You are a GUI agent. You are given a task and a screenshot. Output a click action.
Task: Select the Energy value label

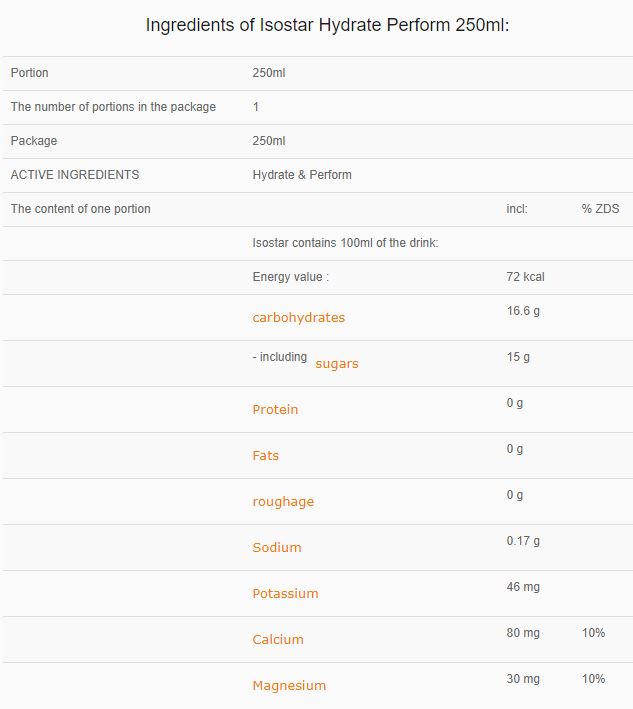click(291, 277)
